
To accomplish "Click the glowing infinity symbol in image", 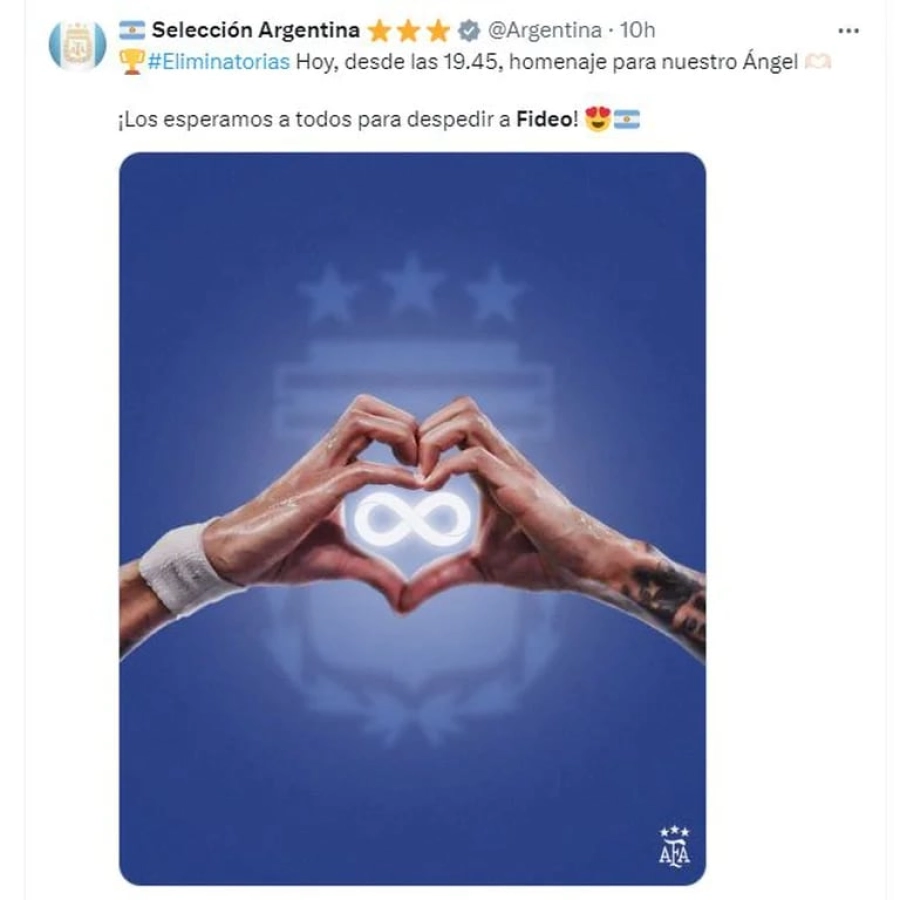I will [413, 519].
